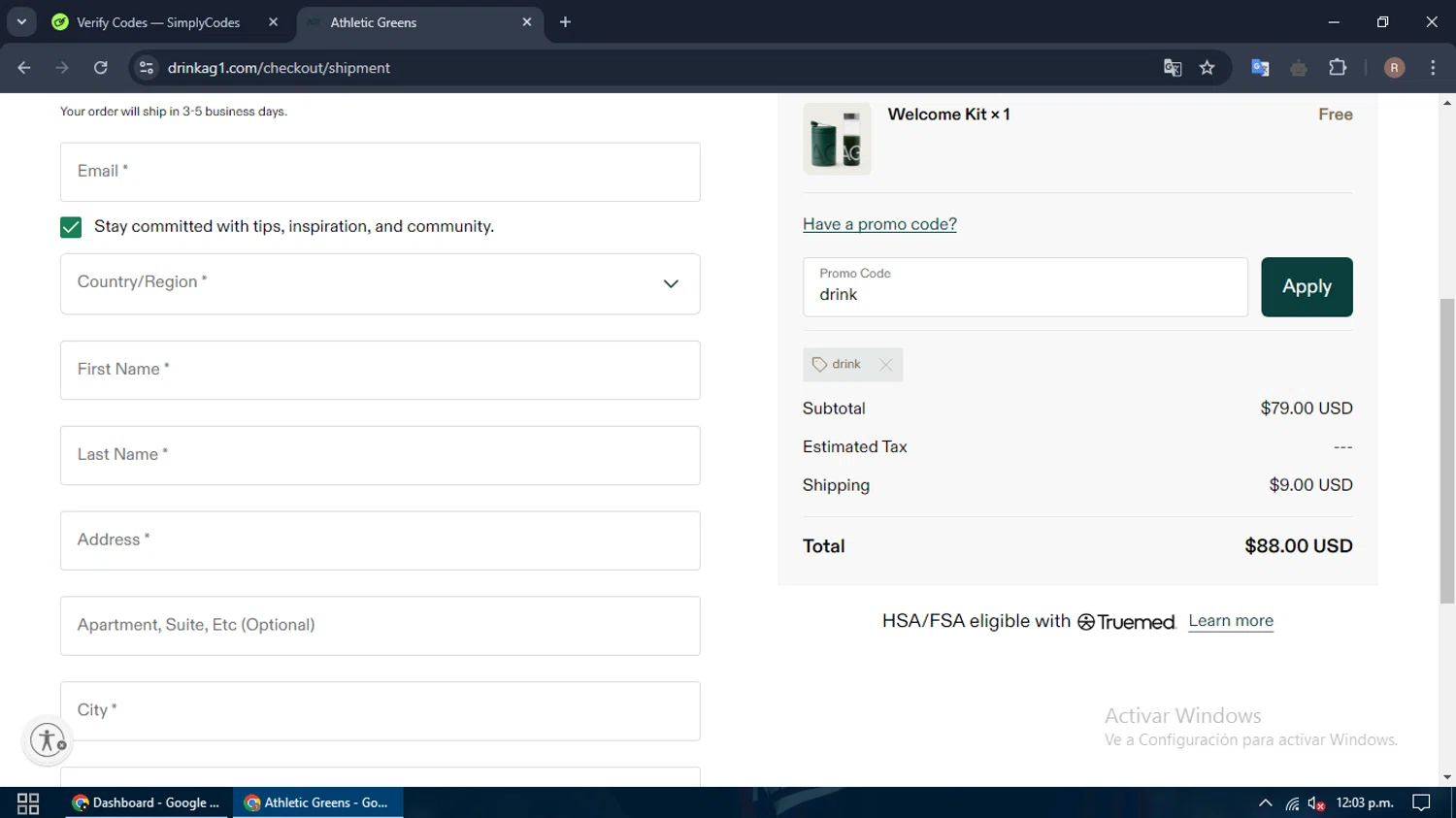The image size is (1456, 818).
Task: Apply the promo code
Action: pos(1307,287)
